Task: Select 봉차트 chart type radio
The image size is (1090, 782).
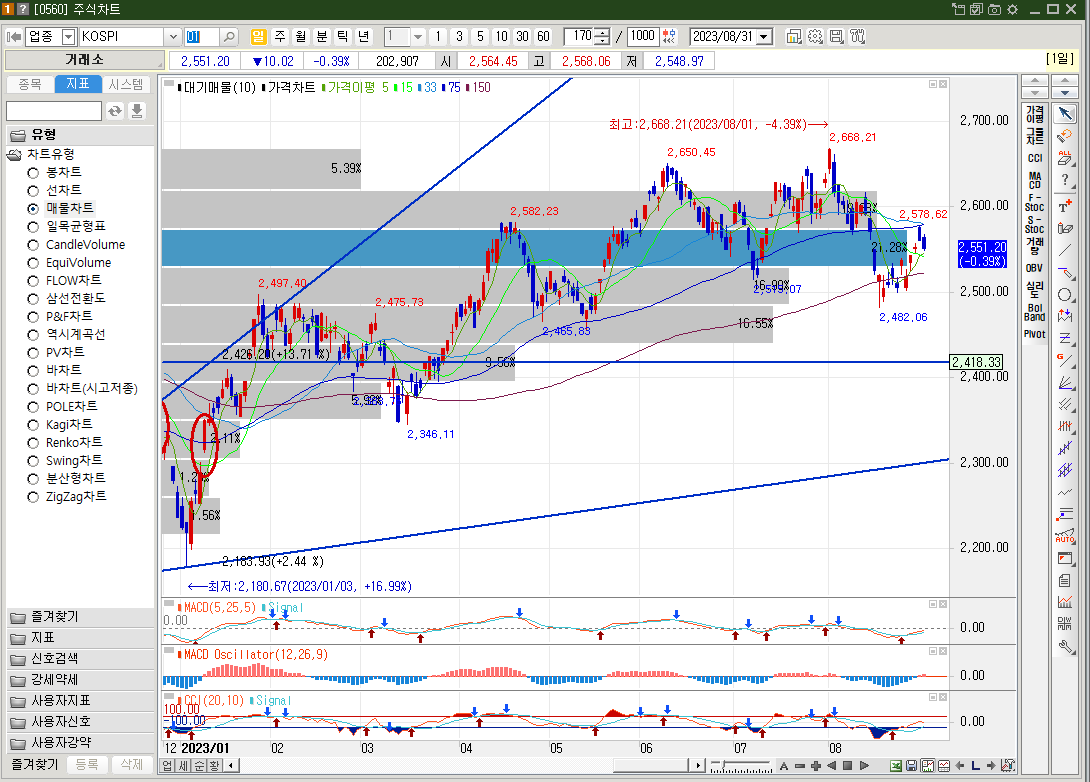Action: (x=33, y=172)
